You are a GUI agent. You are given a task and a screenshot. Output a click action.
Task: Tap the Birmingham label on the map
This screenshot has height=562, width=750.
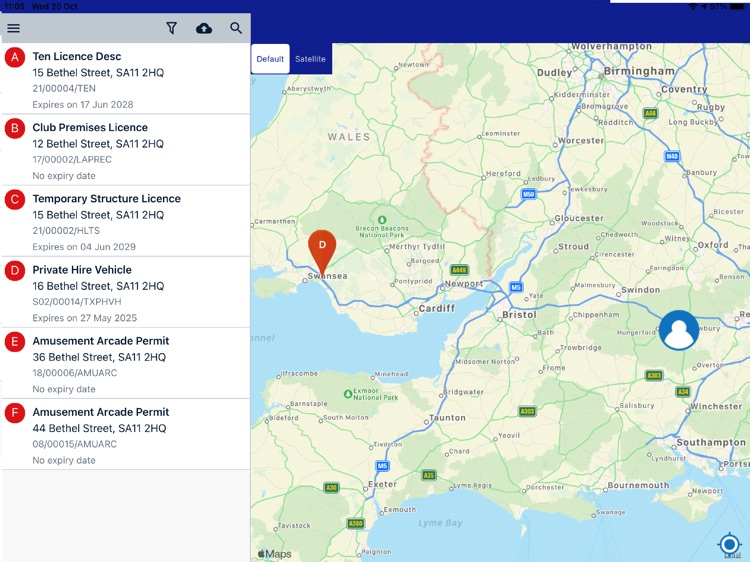(639, 71)
